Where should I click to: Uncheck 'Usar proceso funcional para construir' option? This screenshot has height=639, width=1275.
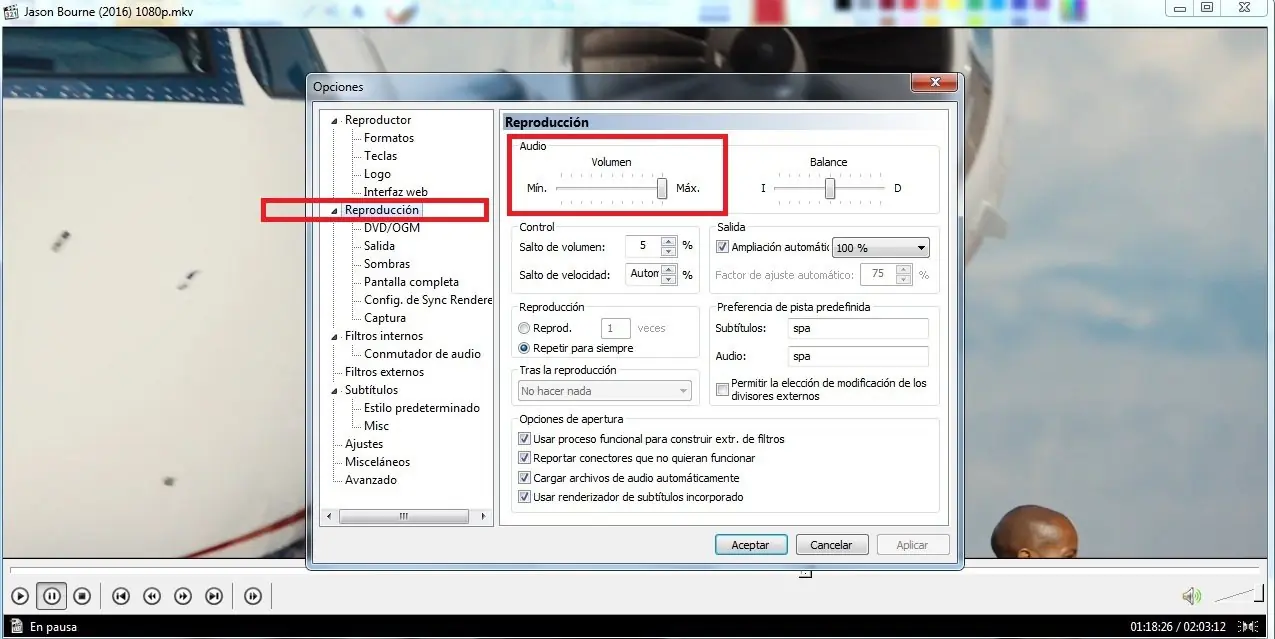[x=524, y=439]
